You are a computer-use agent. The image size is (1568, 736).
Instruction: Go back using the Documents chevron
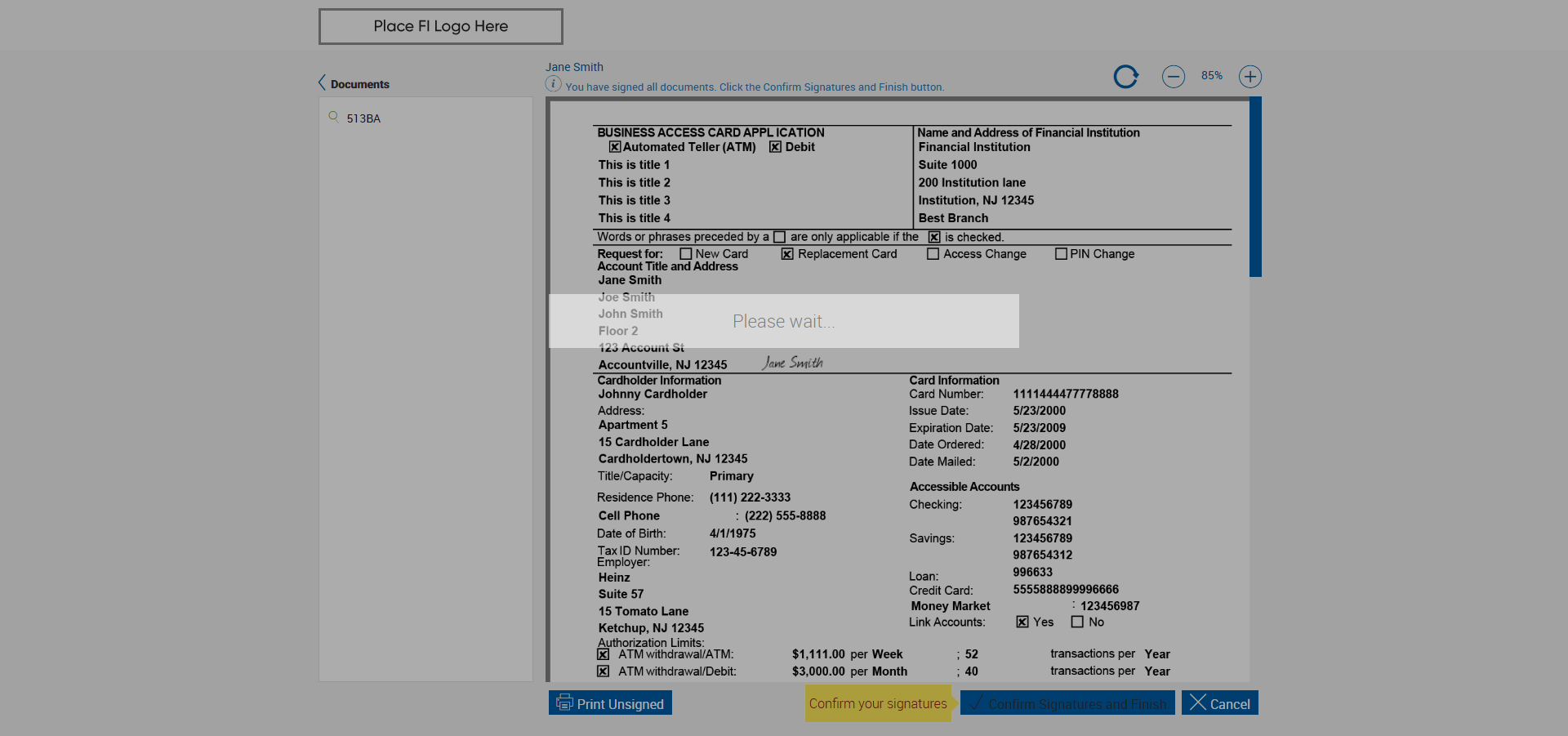pos(322,83)
